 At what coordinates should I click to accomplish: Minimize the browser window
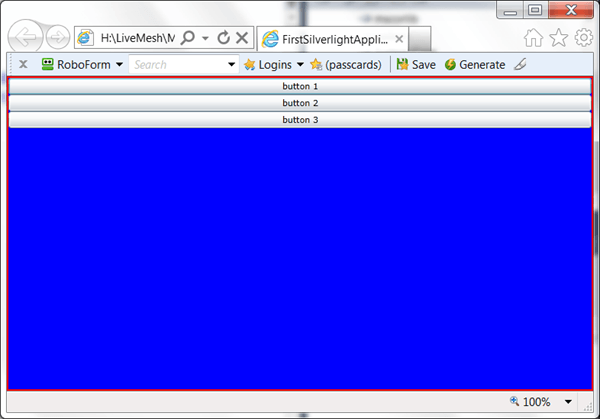(510, 10)
